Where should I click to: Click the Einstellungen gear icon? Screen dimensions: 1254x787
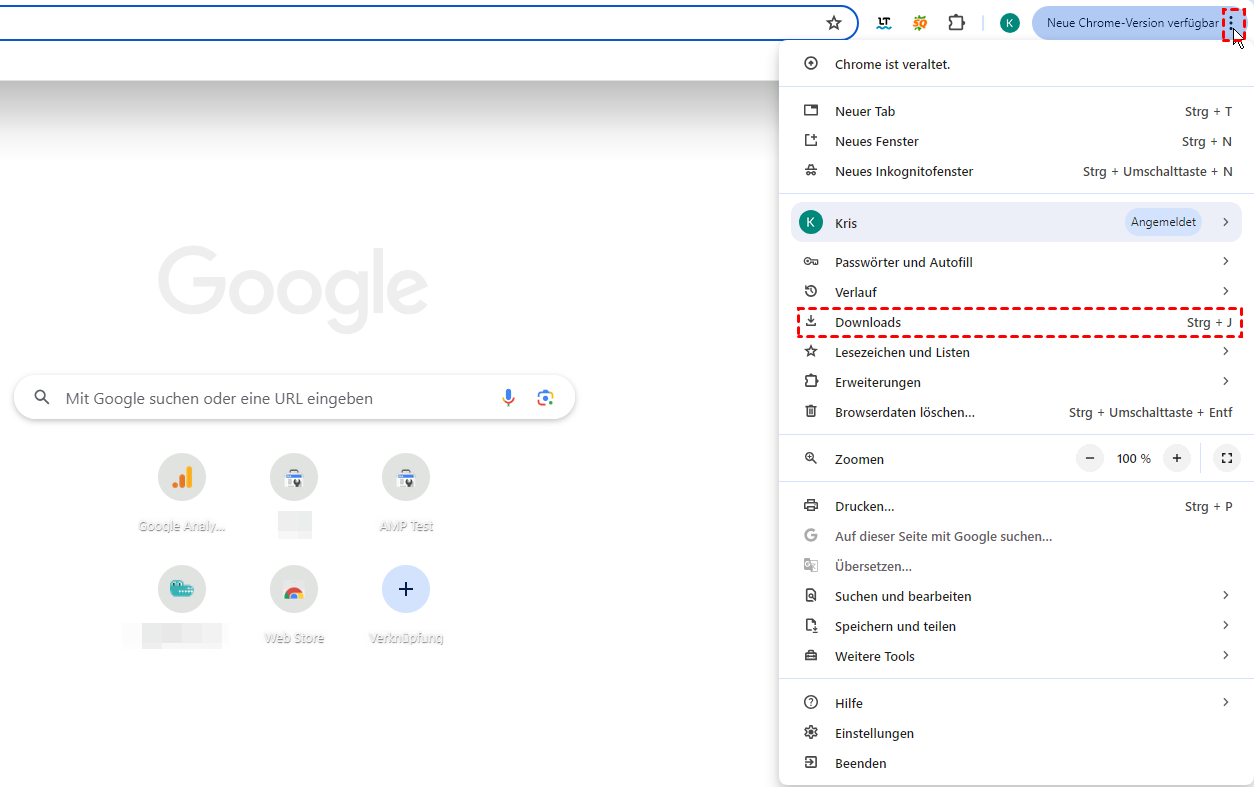(x=811, y=733)
